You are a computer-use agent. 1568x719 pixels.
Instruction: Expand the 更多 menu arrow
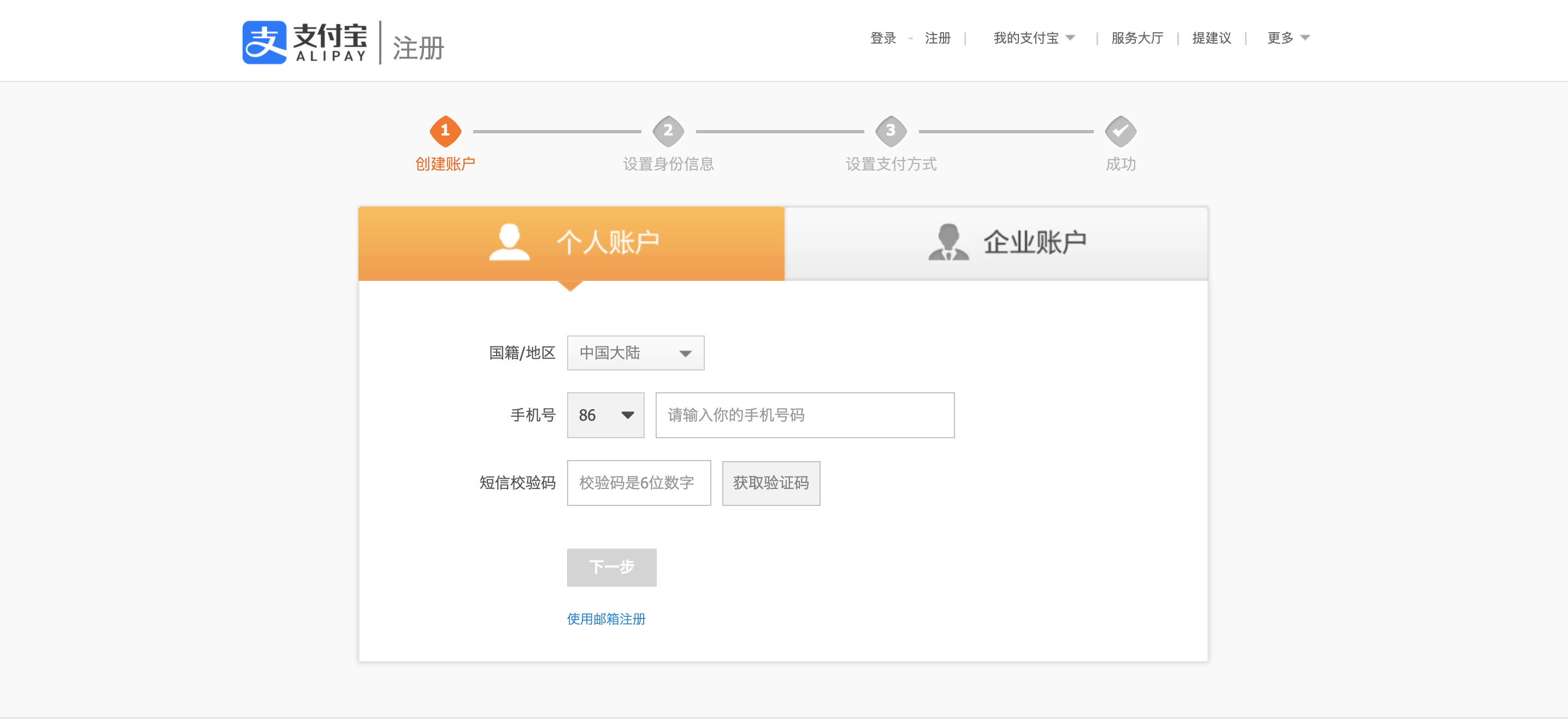(x=1305, y=38)
